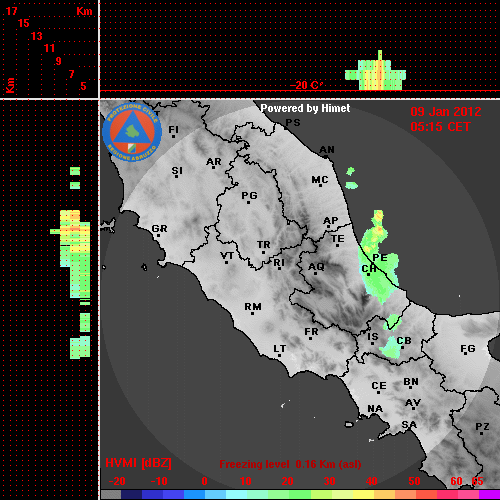Click the PZ city label
The width and height of the screenshot is (500, 500).
click(x=482, y=427)
